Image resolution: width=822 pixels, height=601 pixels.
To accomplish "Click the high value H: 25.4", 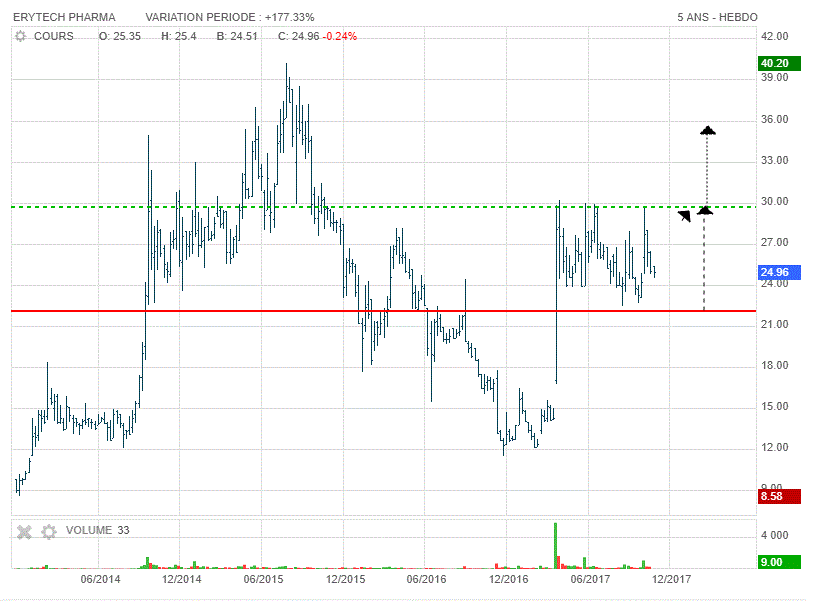I will point(179,36).
